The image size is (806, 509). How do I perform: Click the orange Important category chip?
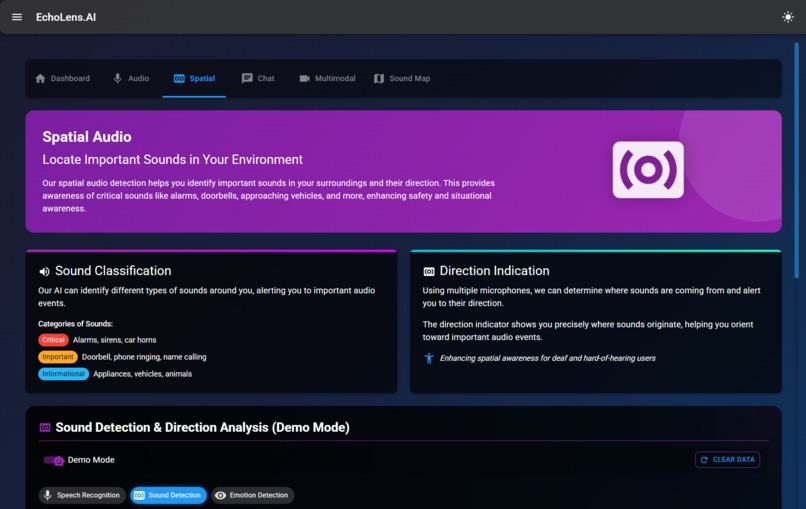click(x=58, y=357)
